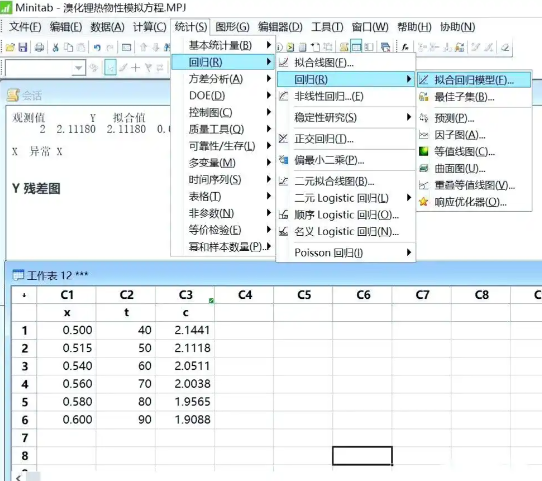Open the 工具(T) menu
The image size is (542, 481).
327,27
